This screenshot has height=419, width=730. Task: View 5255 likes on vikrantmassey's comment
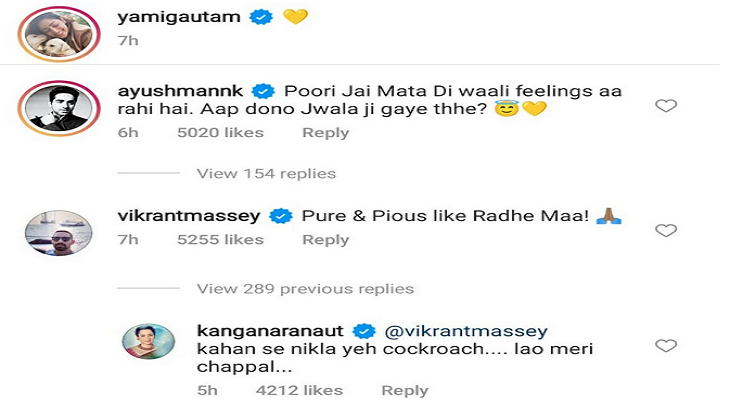tap(220, 240)
